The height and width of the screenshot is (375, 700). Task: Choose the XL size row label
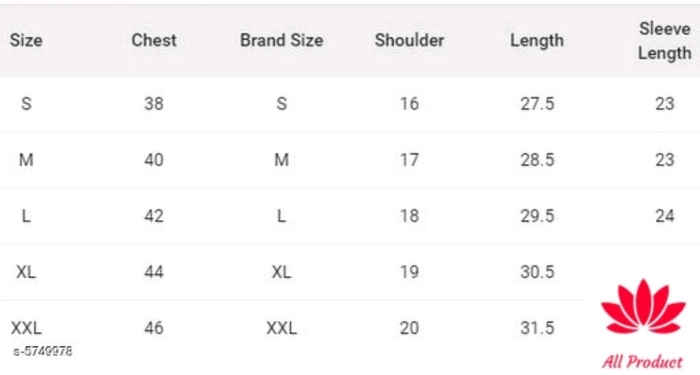coord(26,271)
